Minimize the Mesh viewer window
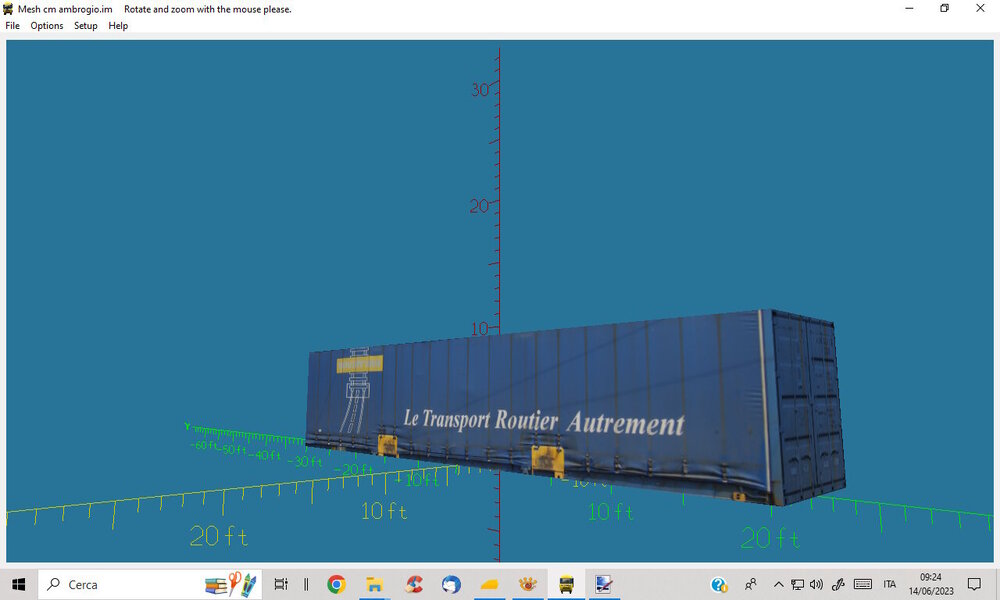The width and height of the screenshot is (1000, 600). 909,8
